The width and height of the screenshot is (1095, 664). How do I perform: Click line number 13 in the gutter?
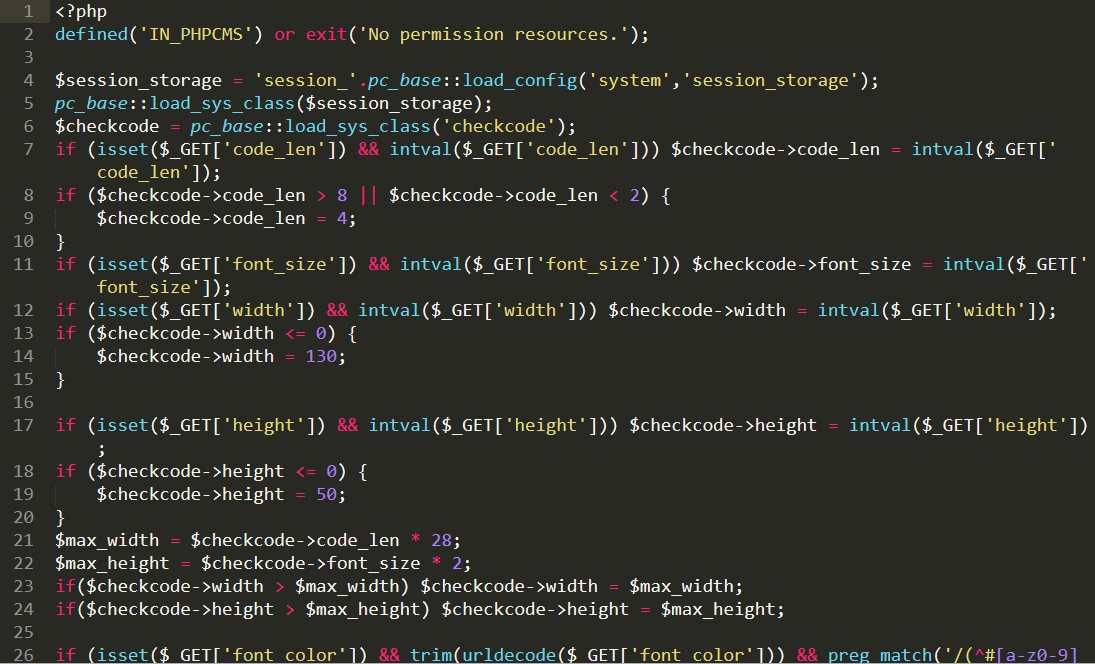[24, 334]
